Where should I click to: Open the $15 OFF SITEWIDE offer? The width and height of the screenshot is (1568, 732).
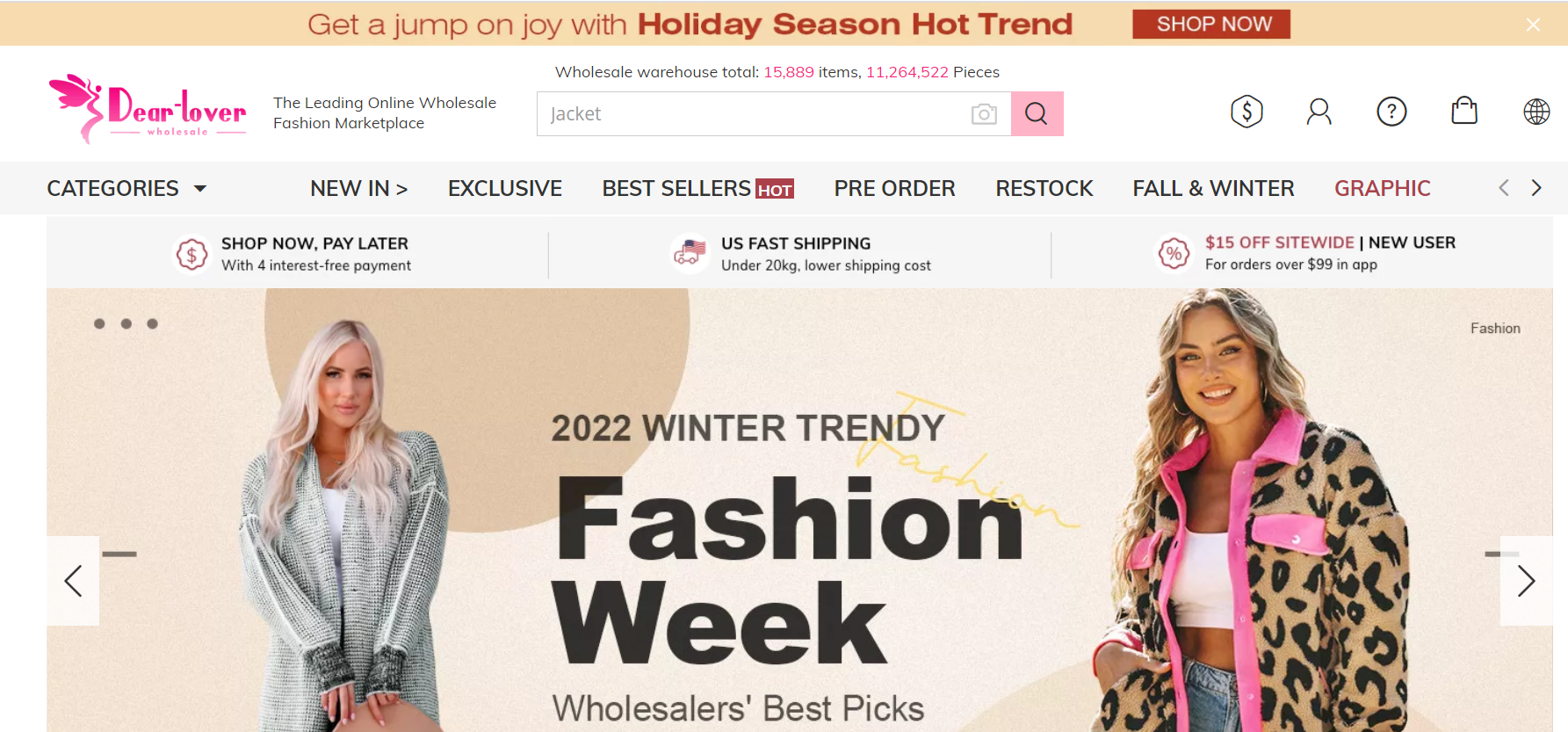coord(1279,243)
